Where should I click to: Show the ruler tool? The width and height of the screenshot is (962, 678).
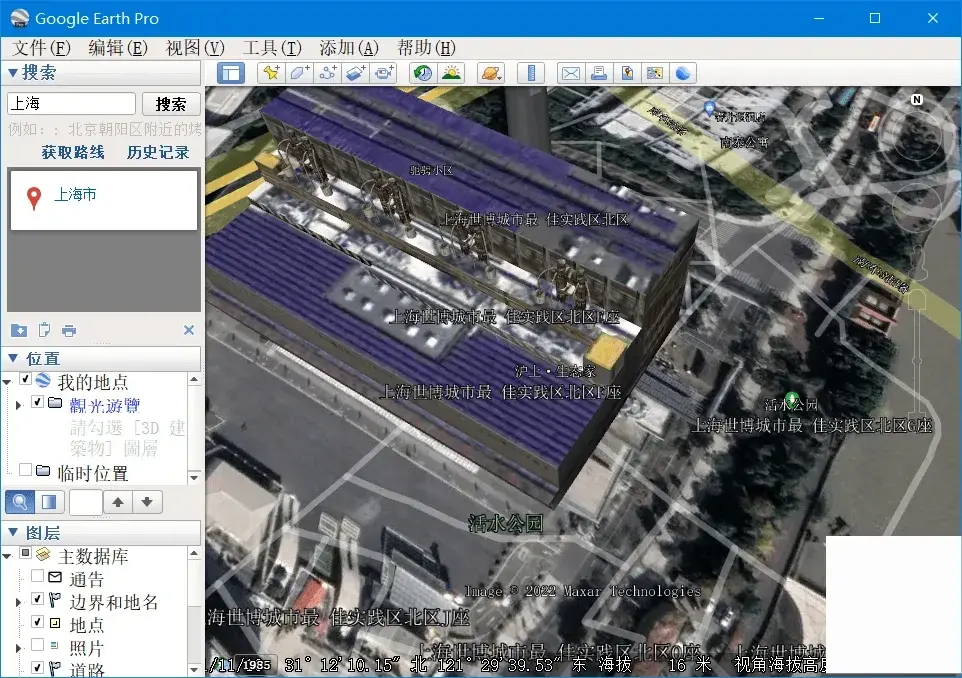pyautogui.click(x=531, y=73)
